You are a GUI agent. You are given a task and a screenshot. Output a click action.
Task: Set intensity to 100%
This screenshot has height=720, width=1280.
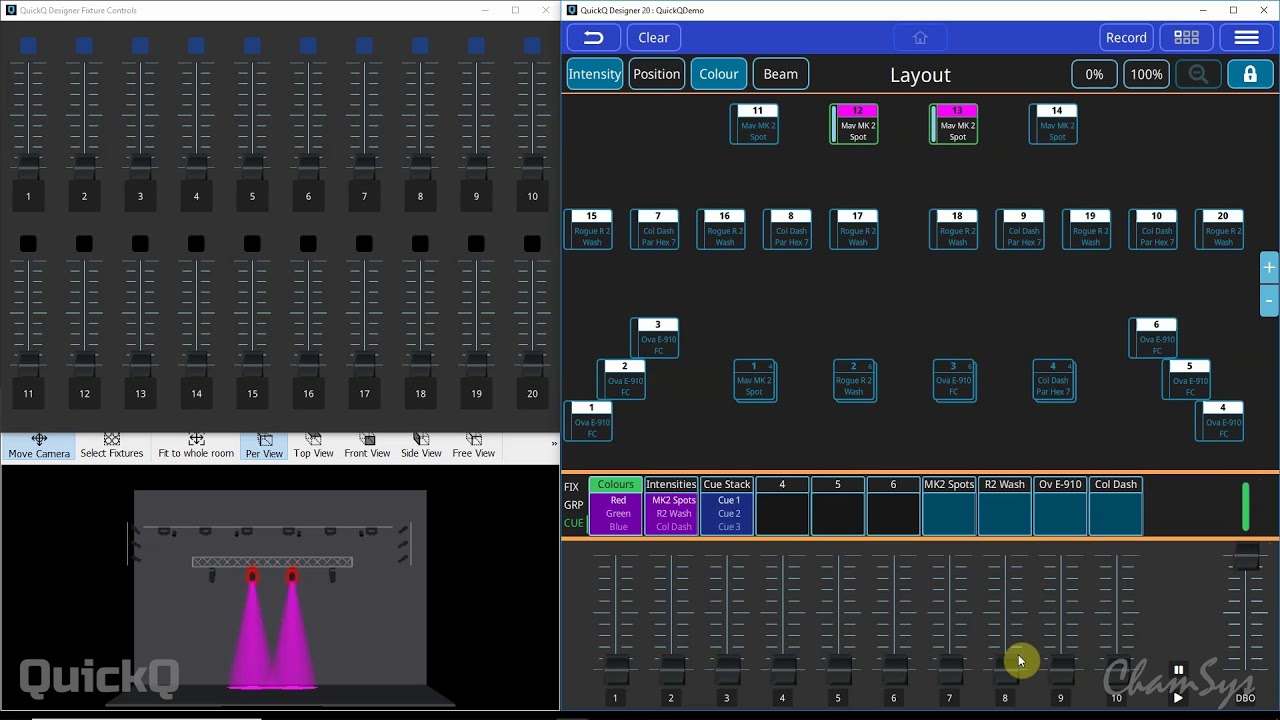(1146, 74)
